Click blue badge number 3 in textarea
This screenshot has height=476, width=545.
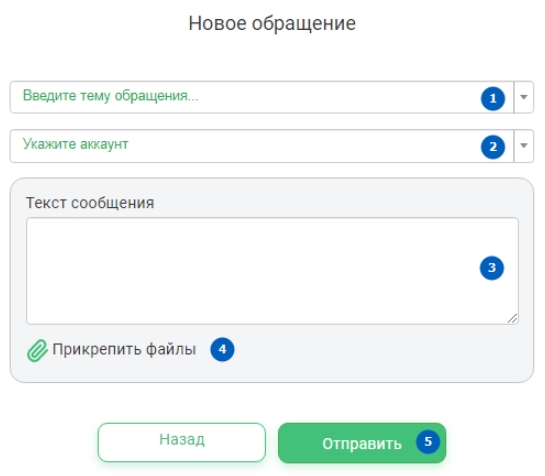[492, 268]
